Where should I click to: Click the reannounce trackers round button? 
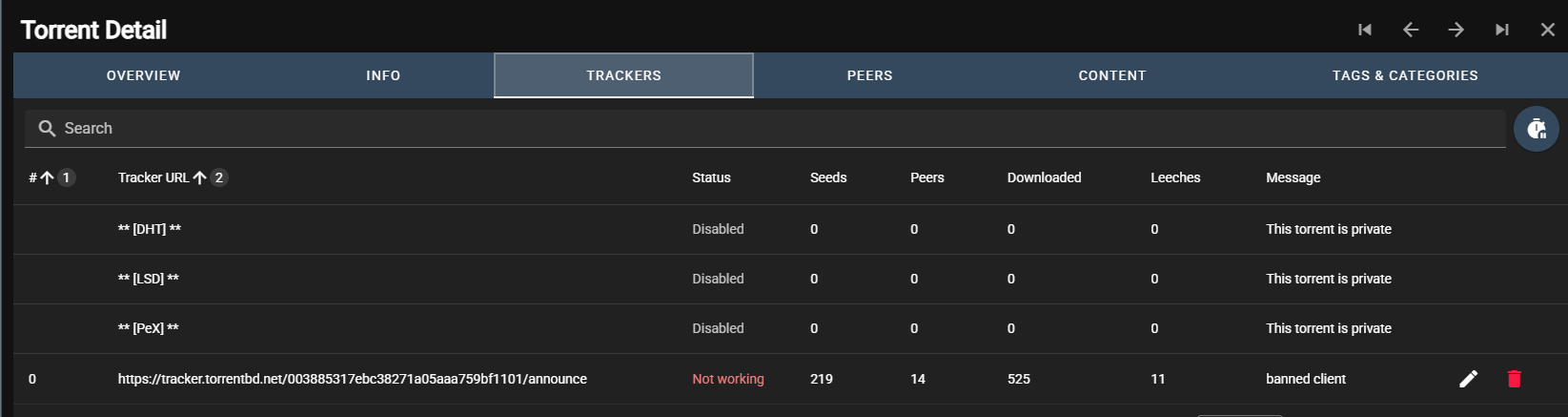pyautogui.click(x=1537, y=129)
